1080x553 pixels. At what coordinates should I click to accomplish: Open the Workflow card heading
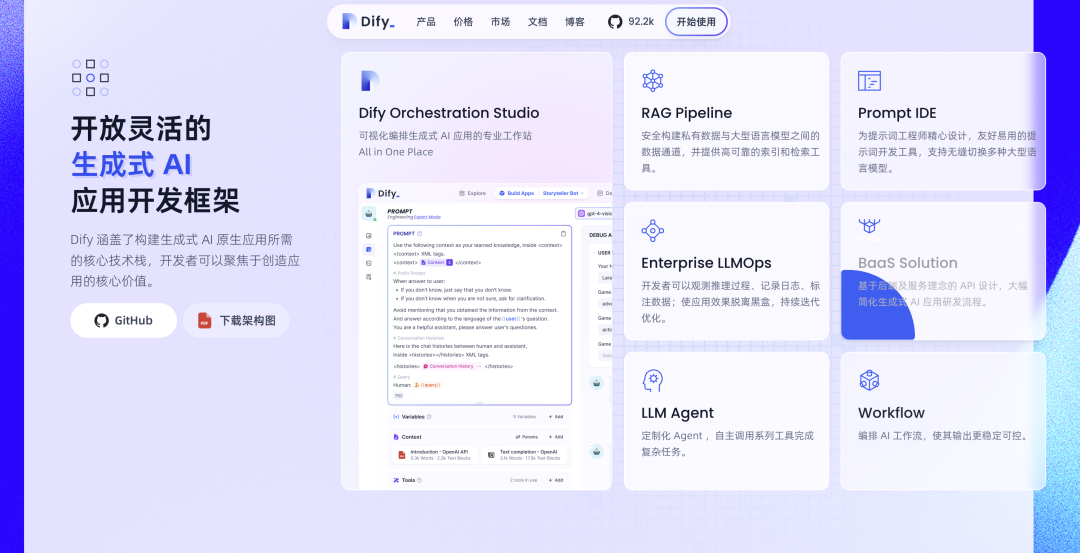tap(891, 413)
